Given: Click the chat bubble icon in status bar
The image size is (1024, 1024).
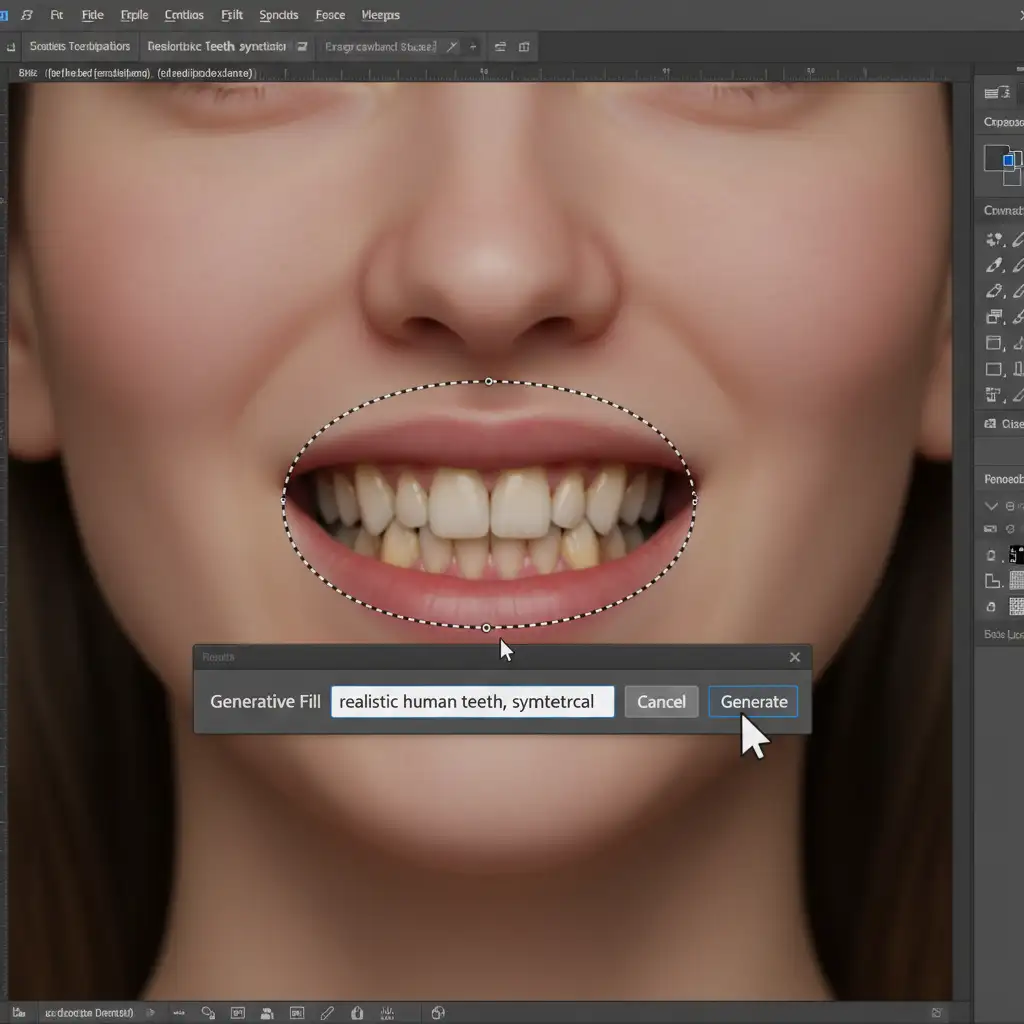Looking at the screenshot, I should [x=208, y=1013].
